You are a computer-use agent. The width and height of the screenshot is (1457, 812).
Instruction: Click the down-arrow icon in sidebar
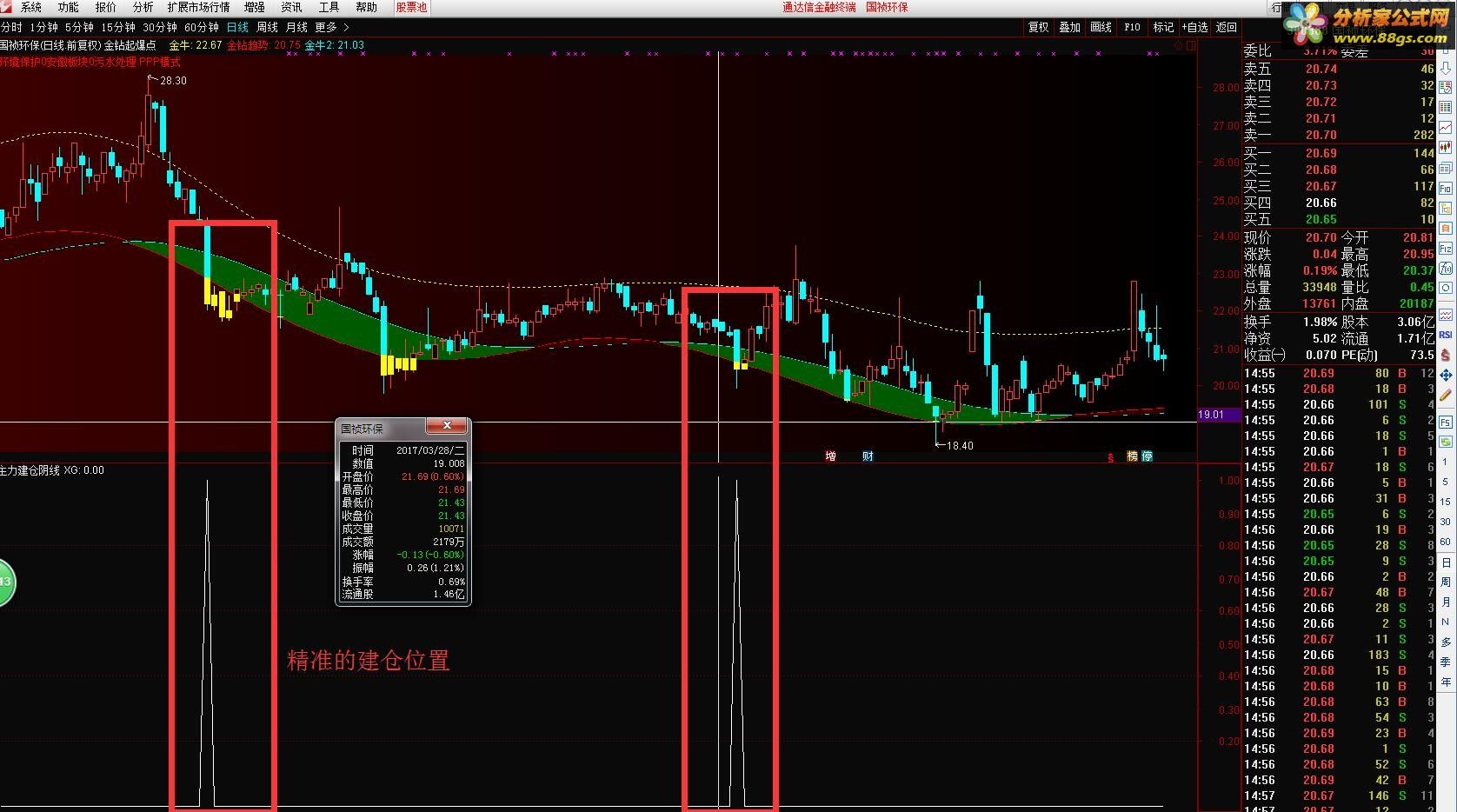pos(1446,69)
